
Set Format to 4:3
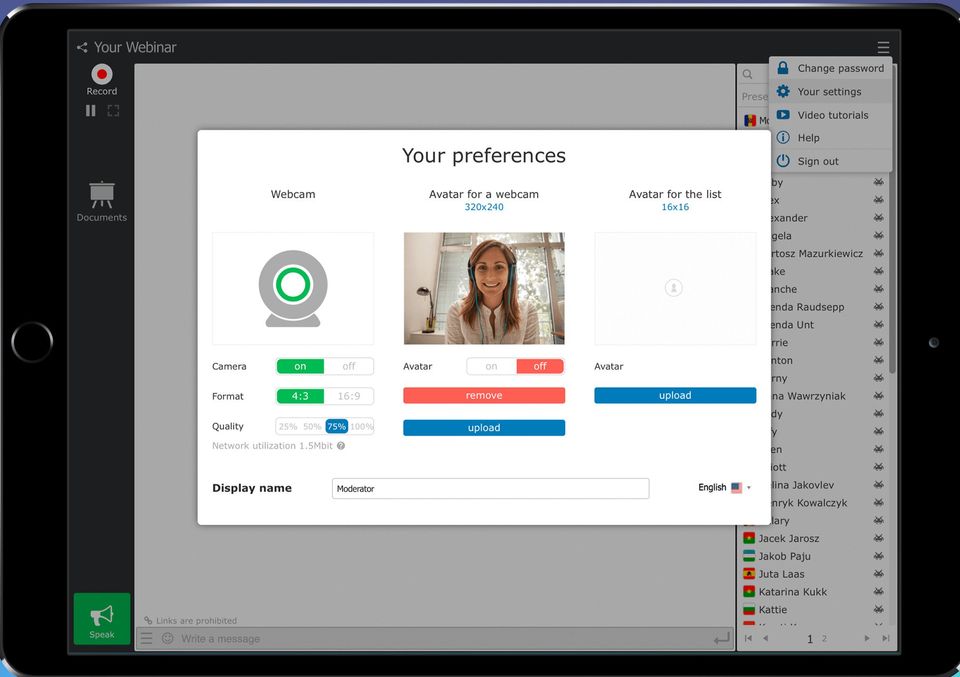pos(300,396)
